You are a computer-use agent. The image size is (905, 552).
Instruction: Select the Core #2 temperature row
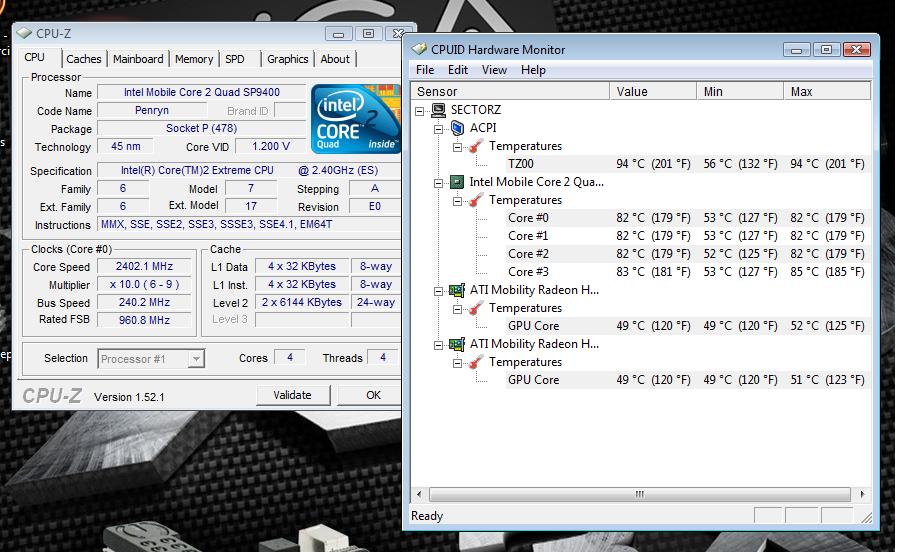(x=688, y=253)
